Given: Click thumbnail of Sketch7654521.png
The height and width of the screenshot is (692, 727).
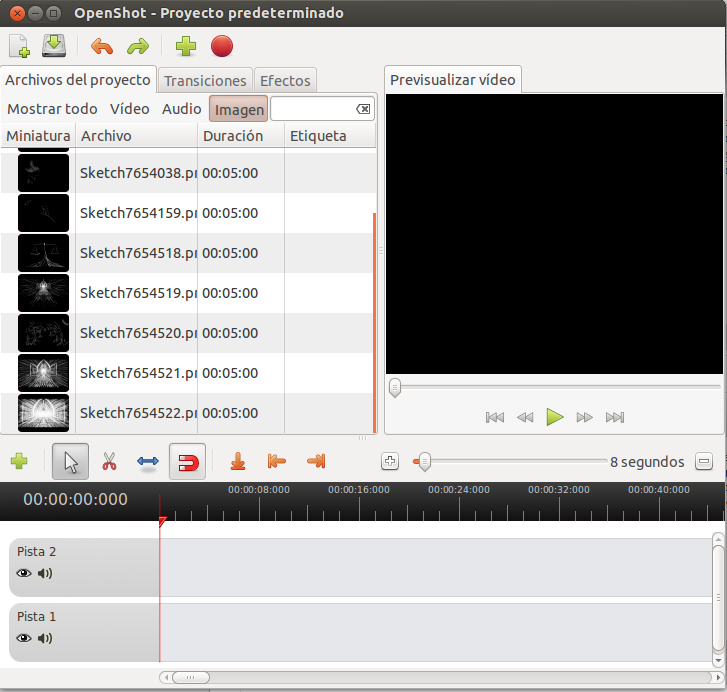Looking at the screenshot, I should [x=43, y=373].
